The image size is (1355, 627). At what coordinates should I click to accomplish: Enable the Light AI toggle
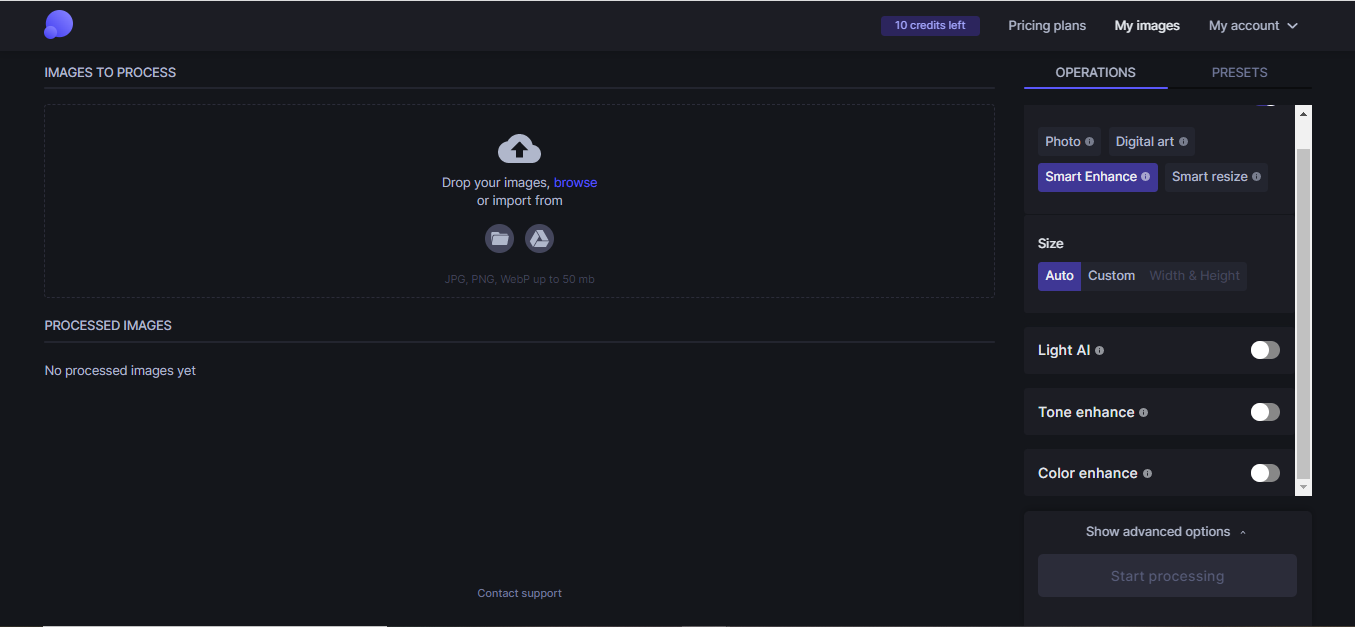[1265, 350]
